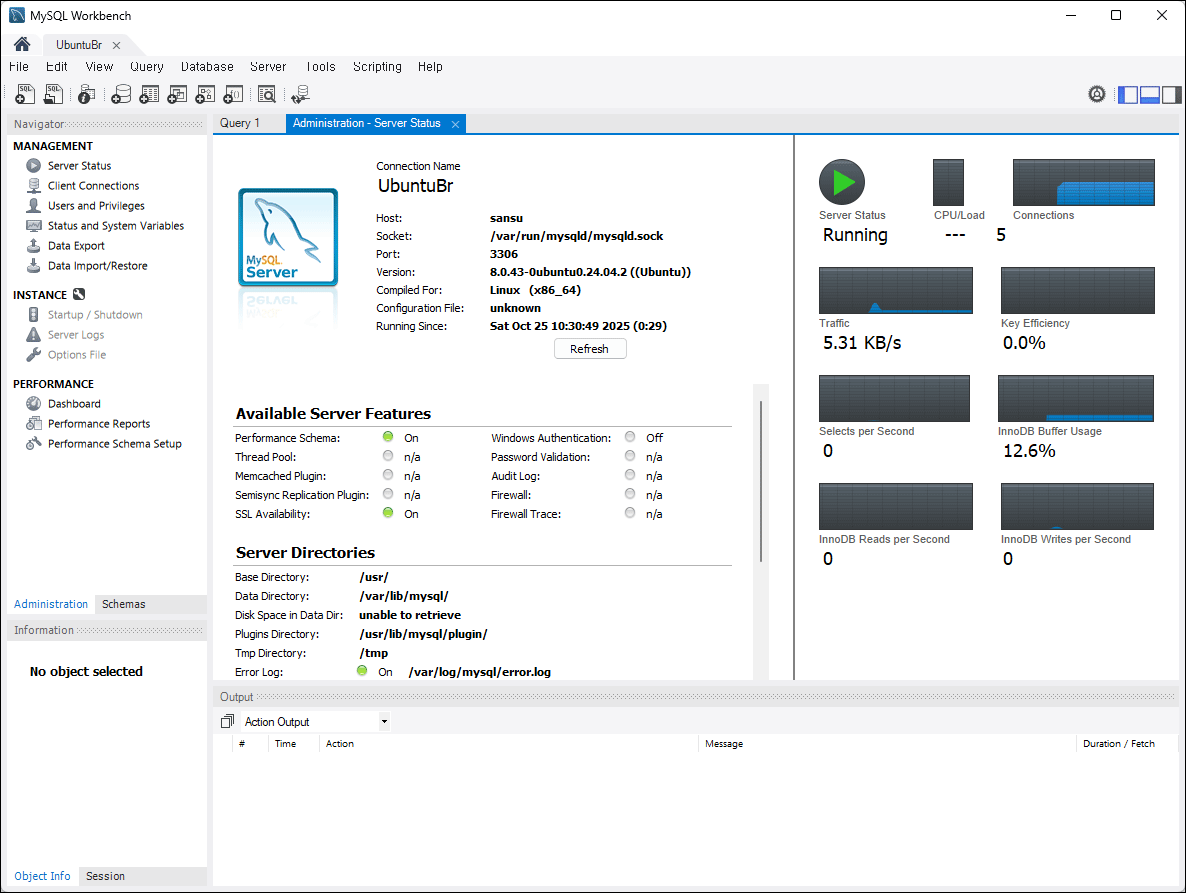The width and height of the screenshot is (1186, 893).
Task: Open Server Logs
Action: coord(76,335)
